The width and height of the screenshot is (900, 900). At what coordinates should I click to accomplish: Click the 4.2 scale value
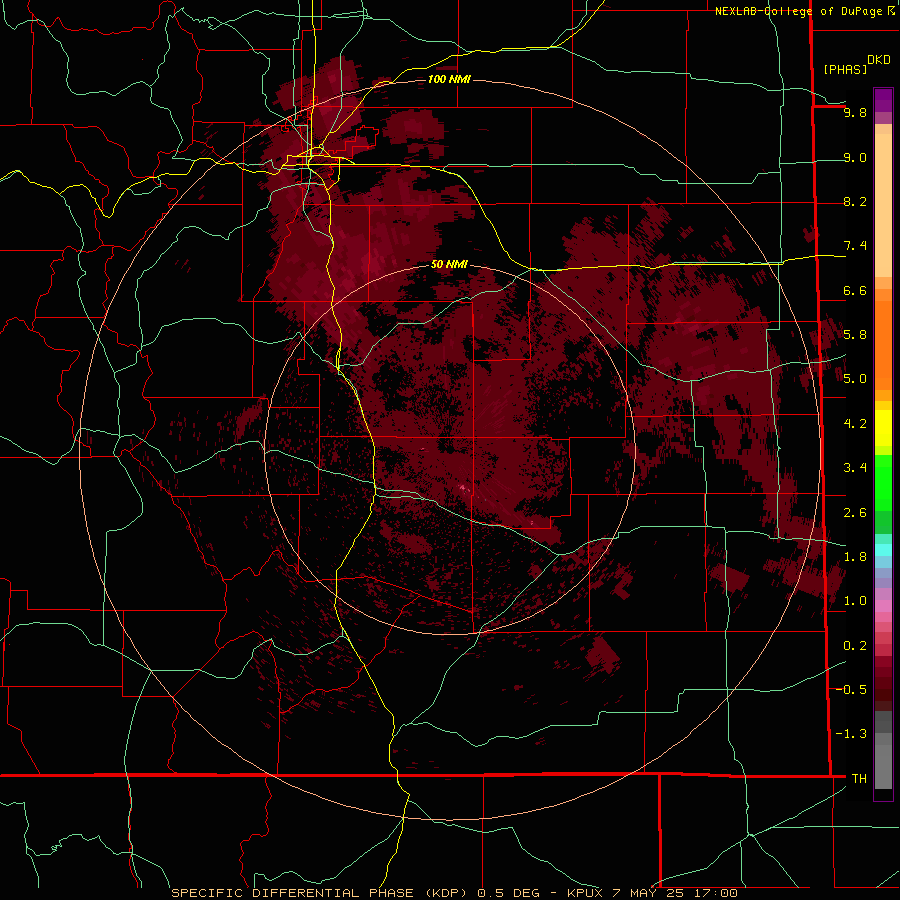tap(855, 424)
